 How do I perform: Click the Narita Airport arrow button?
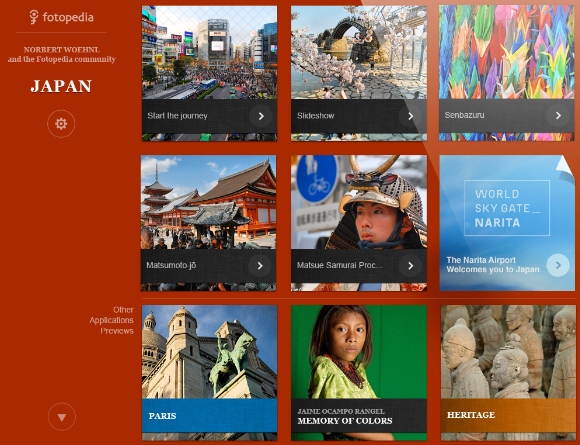pyautogui.click(x=558, y=265)
